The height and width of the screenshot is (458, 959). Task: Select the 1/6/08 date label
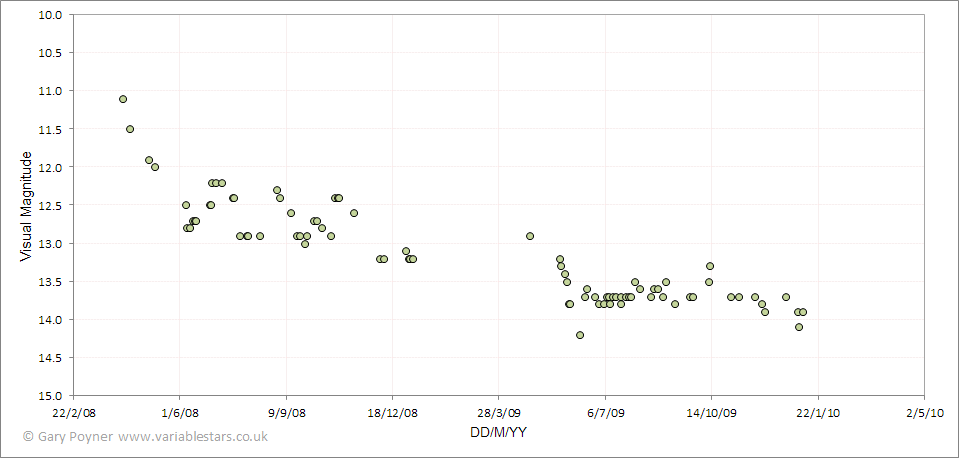pyautogui.click(x=179, y=413)
